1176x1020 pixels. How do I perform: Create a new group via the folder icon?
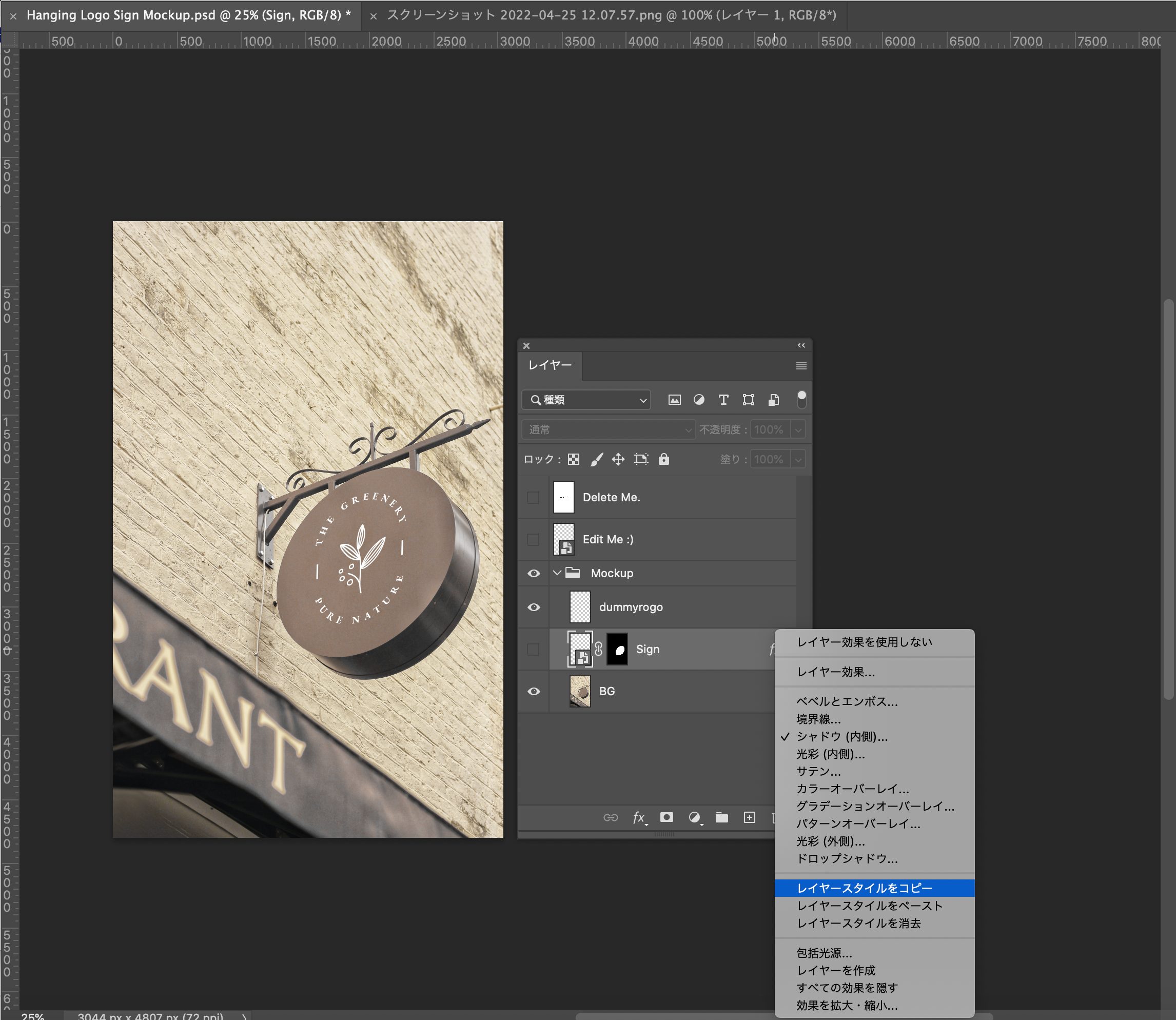point(721,818)
